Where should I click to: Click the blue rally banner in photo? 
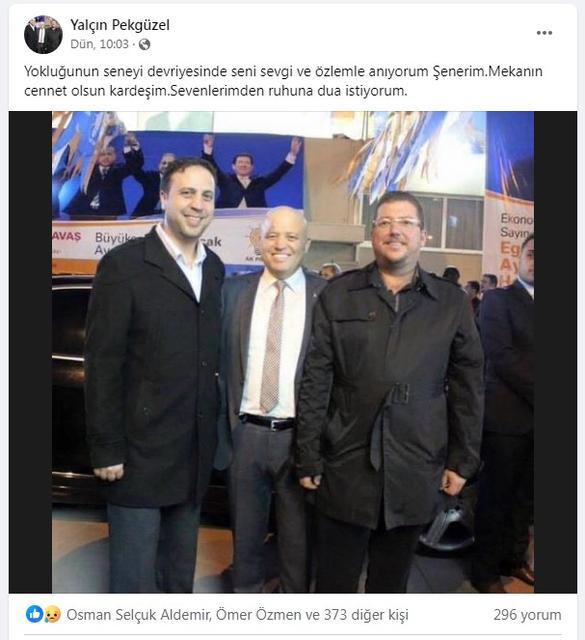pyautogui.click(x=180, y=173)
